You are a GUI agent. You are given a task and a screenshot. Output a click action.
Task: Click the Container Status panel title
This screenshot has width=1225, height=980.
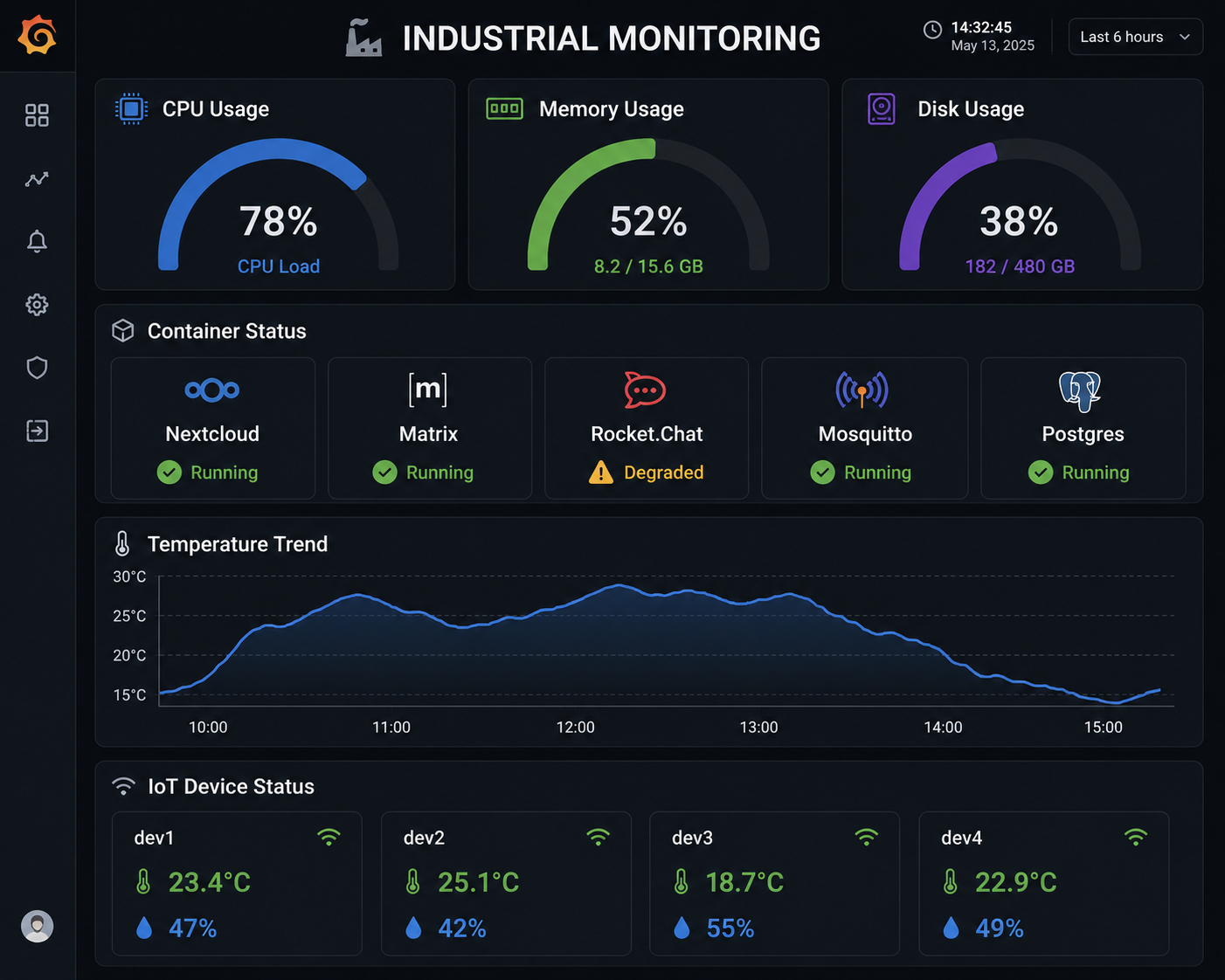227,331
